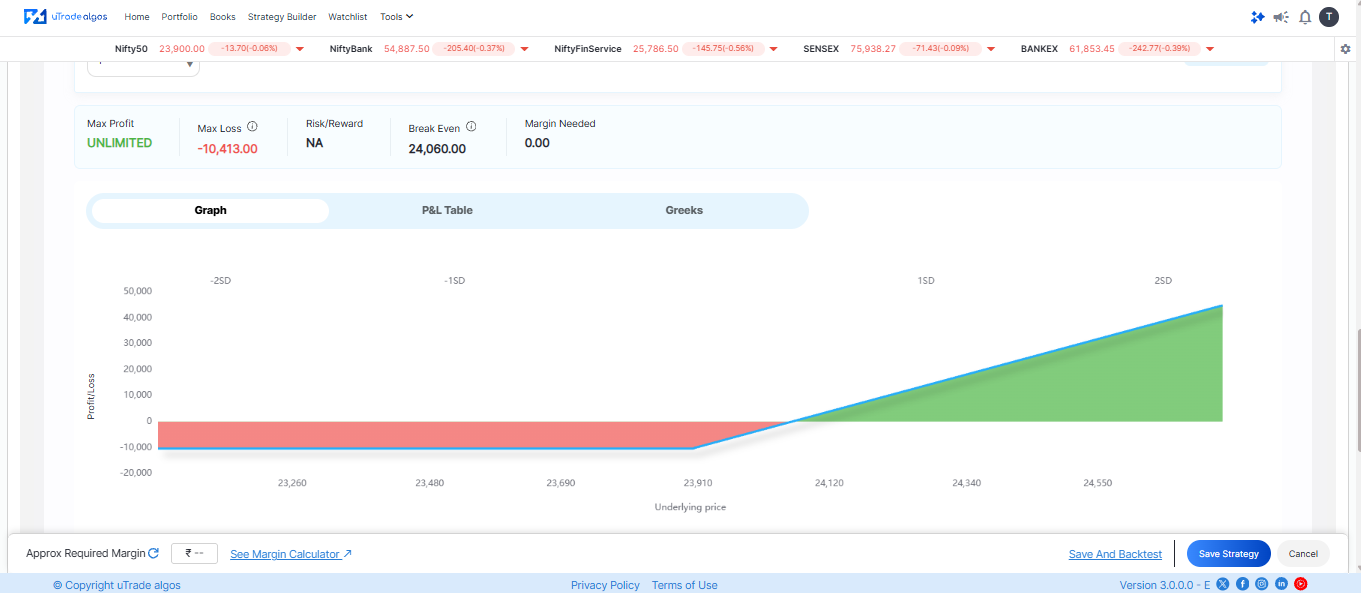Open the partially visible dropdown above Max Profit
The height and width of the screenshot is (593, 1361).
(x=143, y=67)
